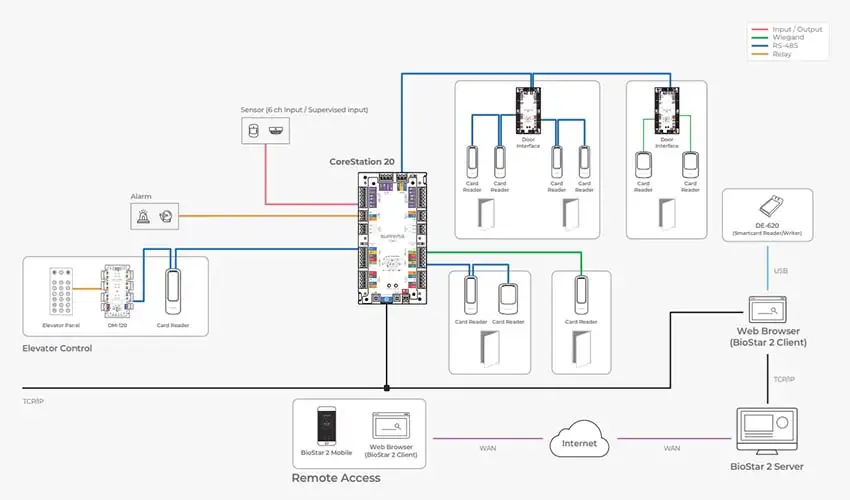
Task: Select the cylindrical motion sensor icon
Action: coord(253,131)
